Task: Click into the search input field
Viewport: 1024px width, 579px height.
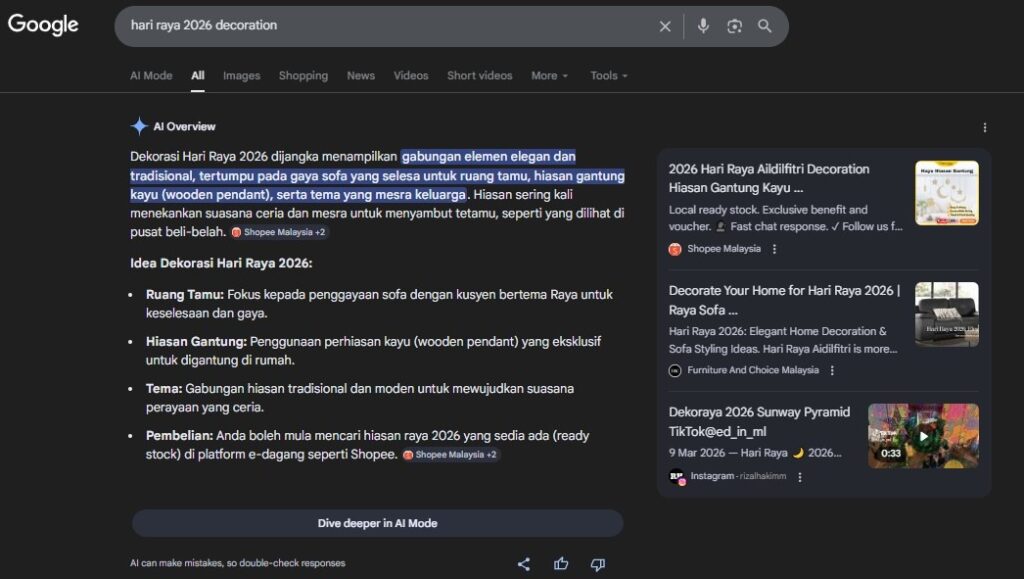Action: coord(380,26)
